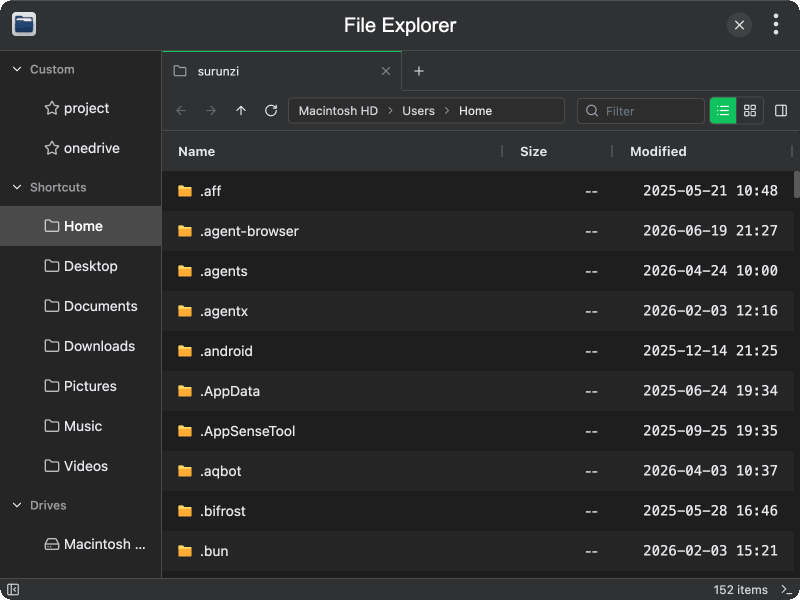
Task: Open the terminal from status bar
Action: click(x=787, y=590)
